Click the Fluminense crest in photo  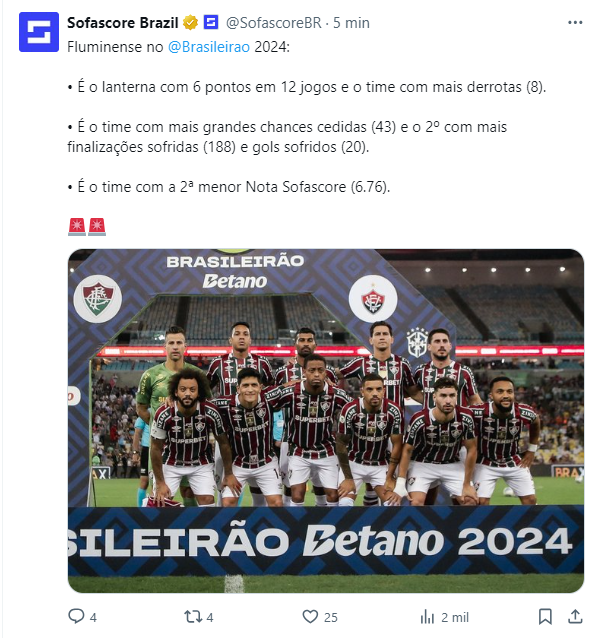[x=97, y=299]
